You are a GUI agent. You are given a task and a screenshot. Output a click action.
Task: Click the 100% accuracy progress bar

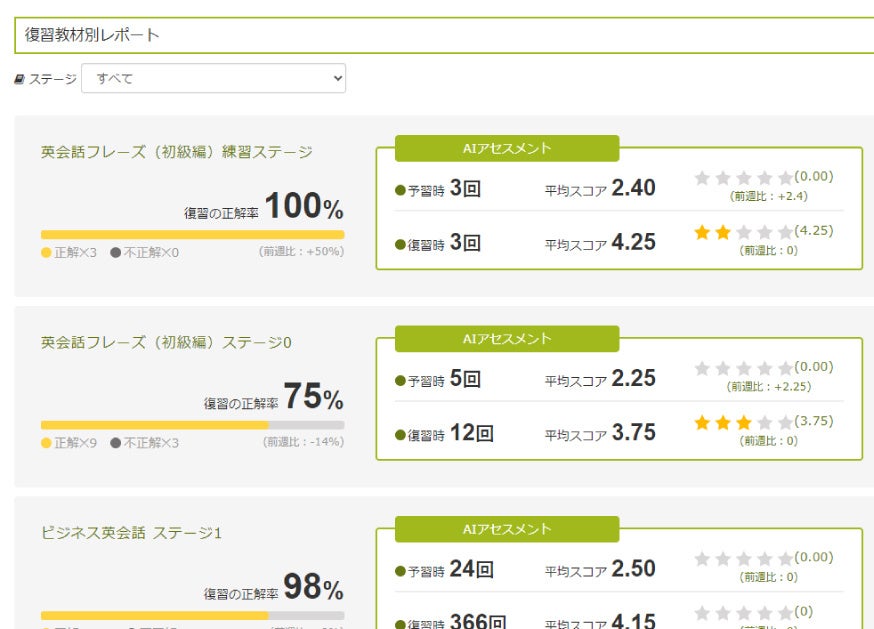click(192, 235)
